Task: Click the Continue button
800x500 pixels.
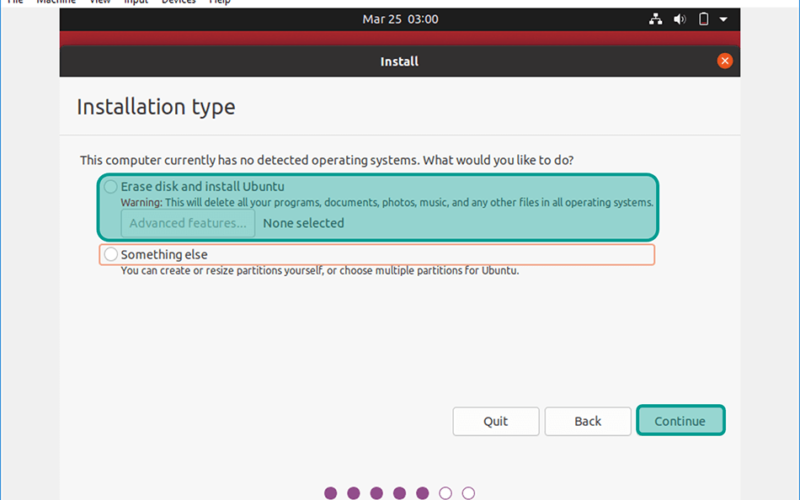Action: click(x=681, y=420)
